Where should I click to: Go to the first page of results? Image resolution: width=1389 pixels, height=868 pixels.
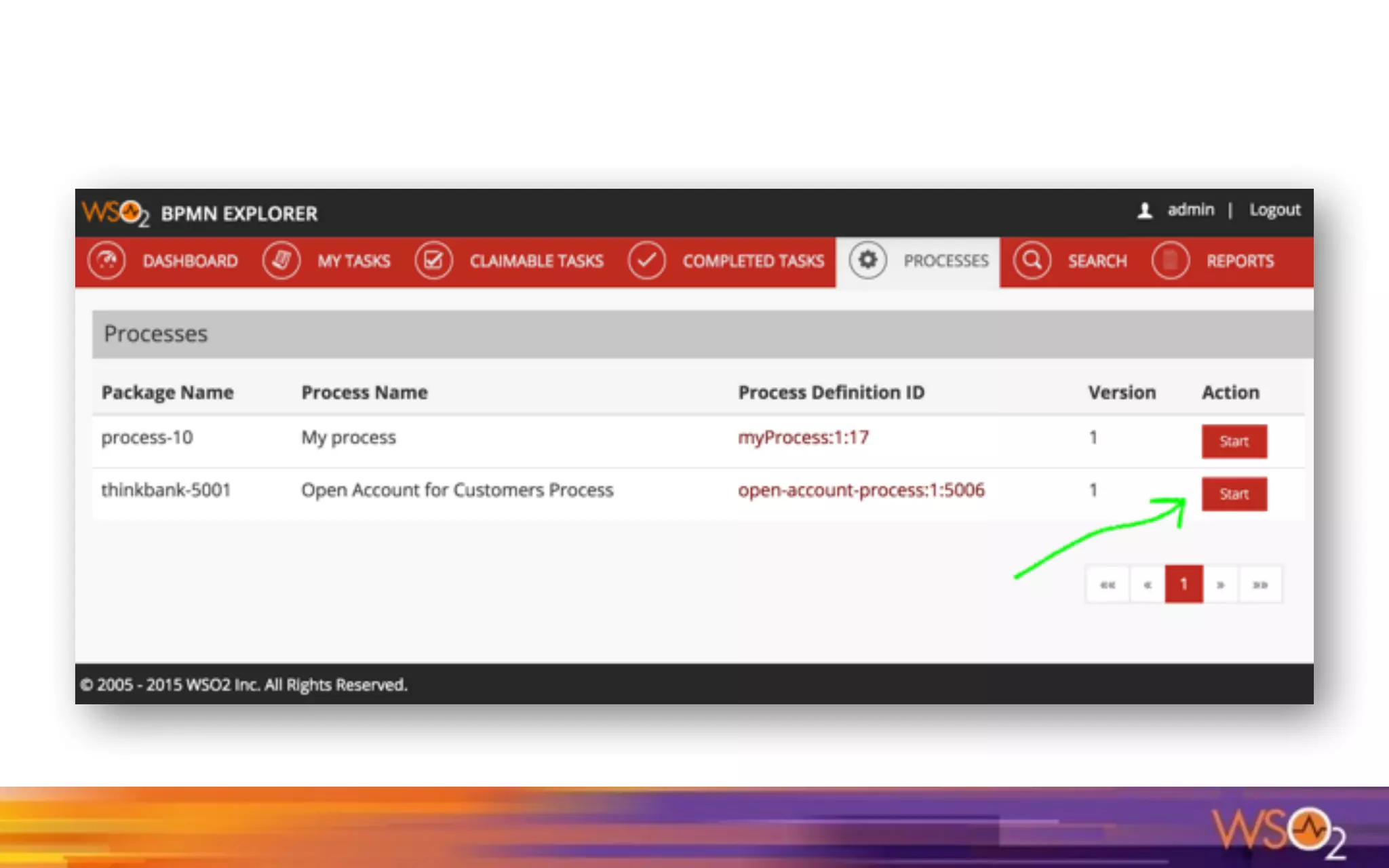pos(1108,585)
